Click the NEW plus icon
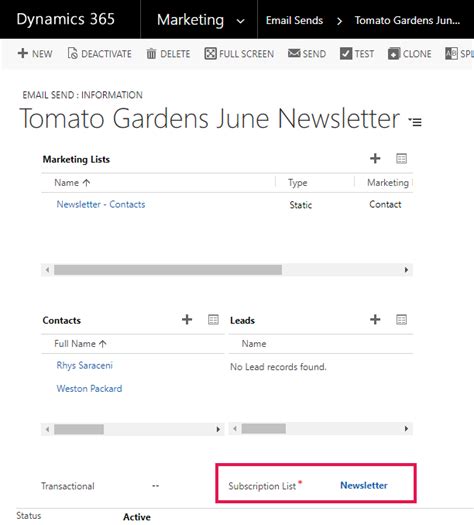Image resolution: width=474 pixels, height=525 pixels. tap(22, 53)
